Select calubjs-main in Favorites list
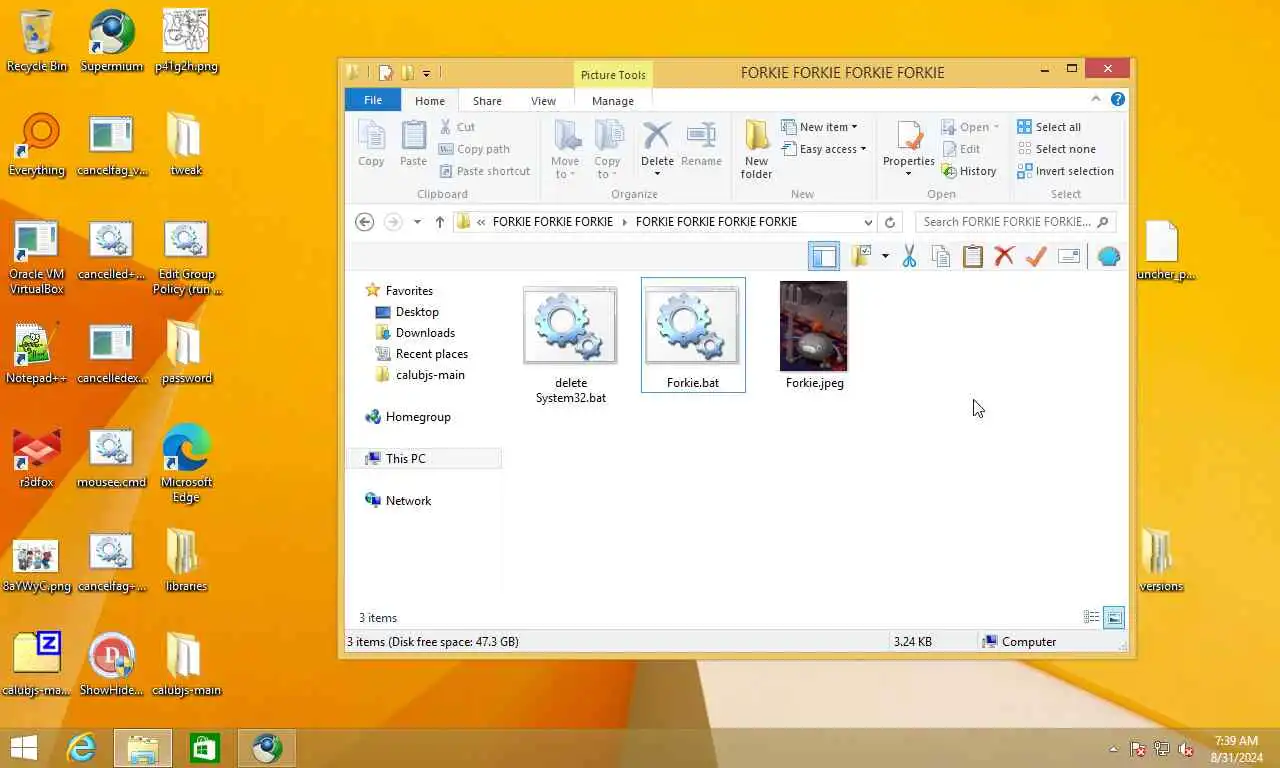The image size is (1280, 768). click(x=429, y=375)
